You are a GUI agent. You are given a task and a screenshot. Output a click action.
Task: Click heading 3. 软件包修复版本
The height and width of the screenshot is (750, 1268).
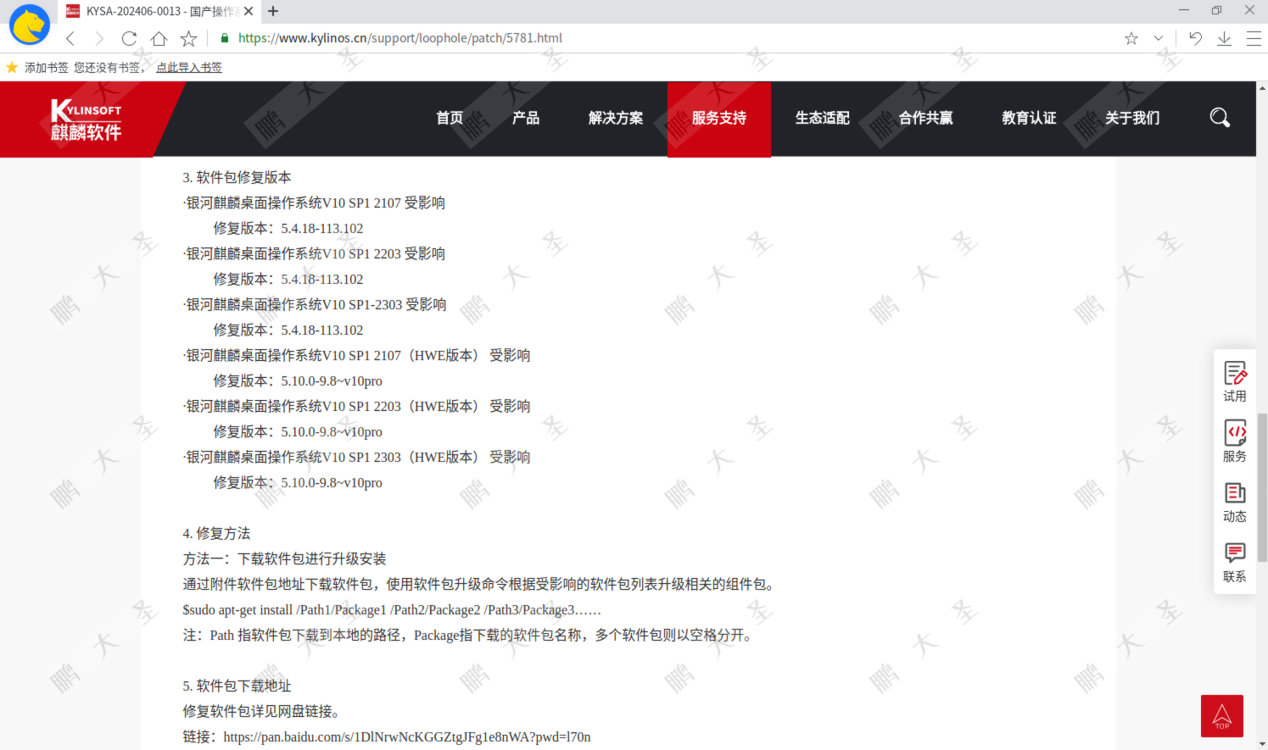point(237,178)
